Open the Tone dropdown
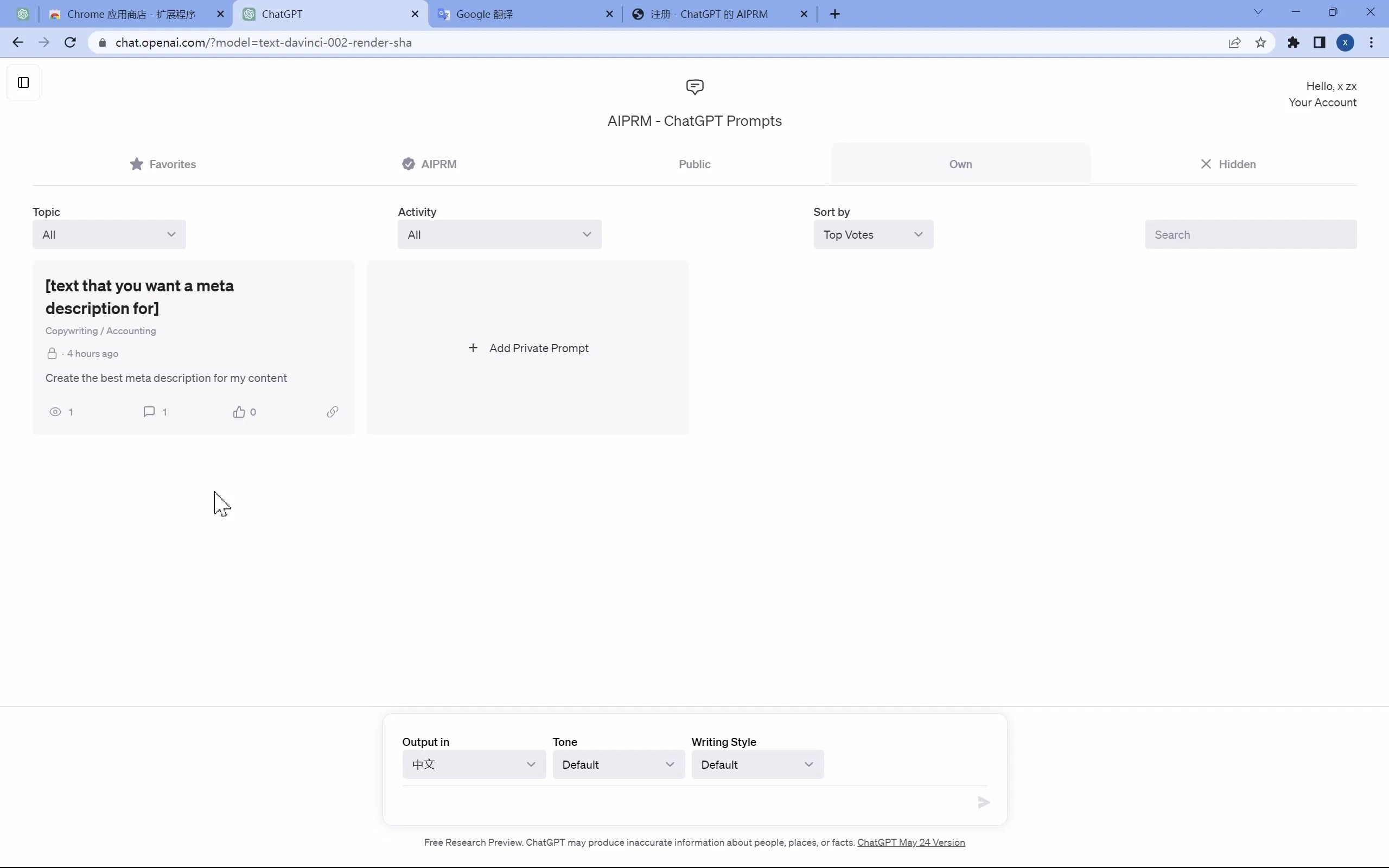 tap(618, 764)
